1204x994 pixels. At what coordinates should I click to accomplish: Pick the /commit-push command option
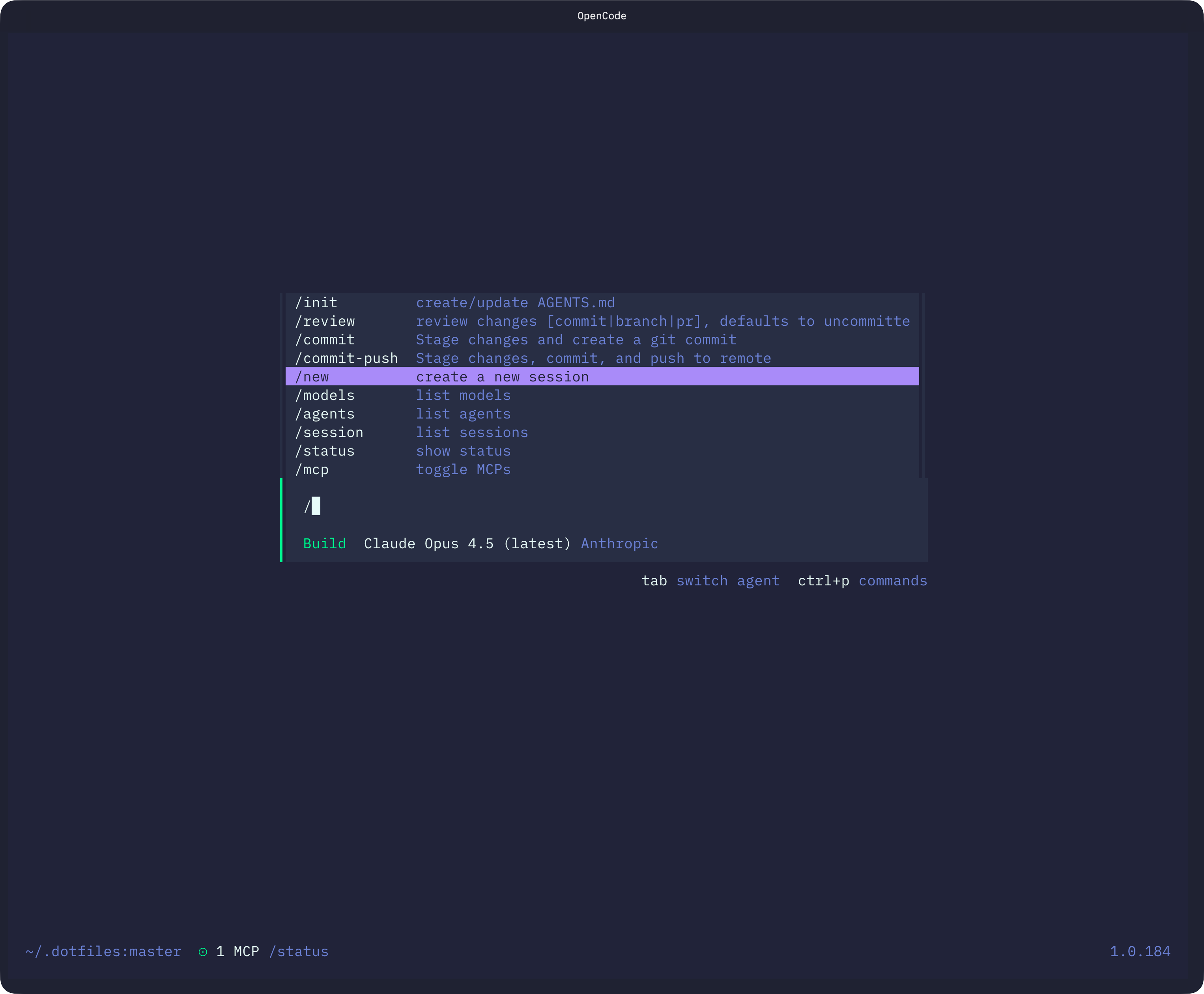[346, 359]
